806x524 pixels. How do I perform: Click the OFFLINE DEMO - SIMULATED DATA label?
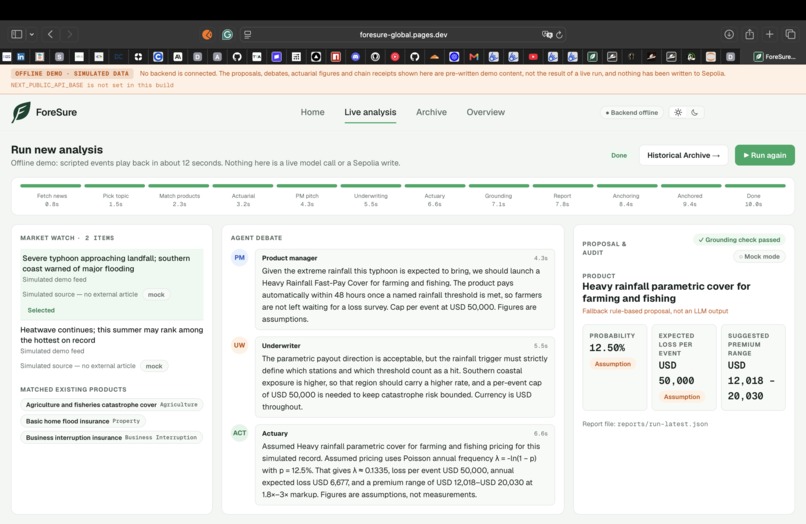(72, 74)
